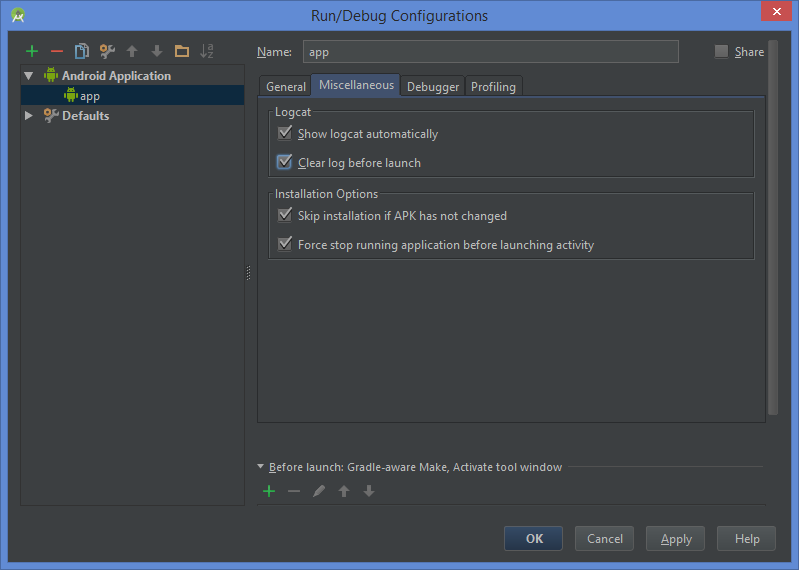This screenshot has height=570, width=799.
Task: Disable Force stop running application before launching
Action: tap(285, 244)
